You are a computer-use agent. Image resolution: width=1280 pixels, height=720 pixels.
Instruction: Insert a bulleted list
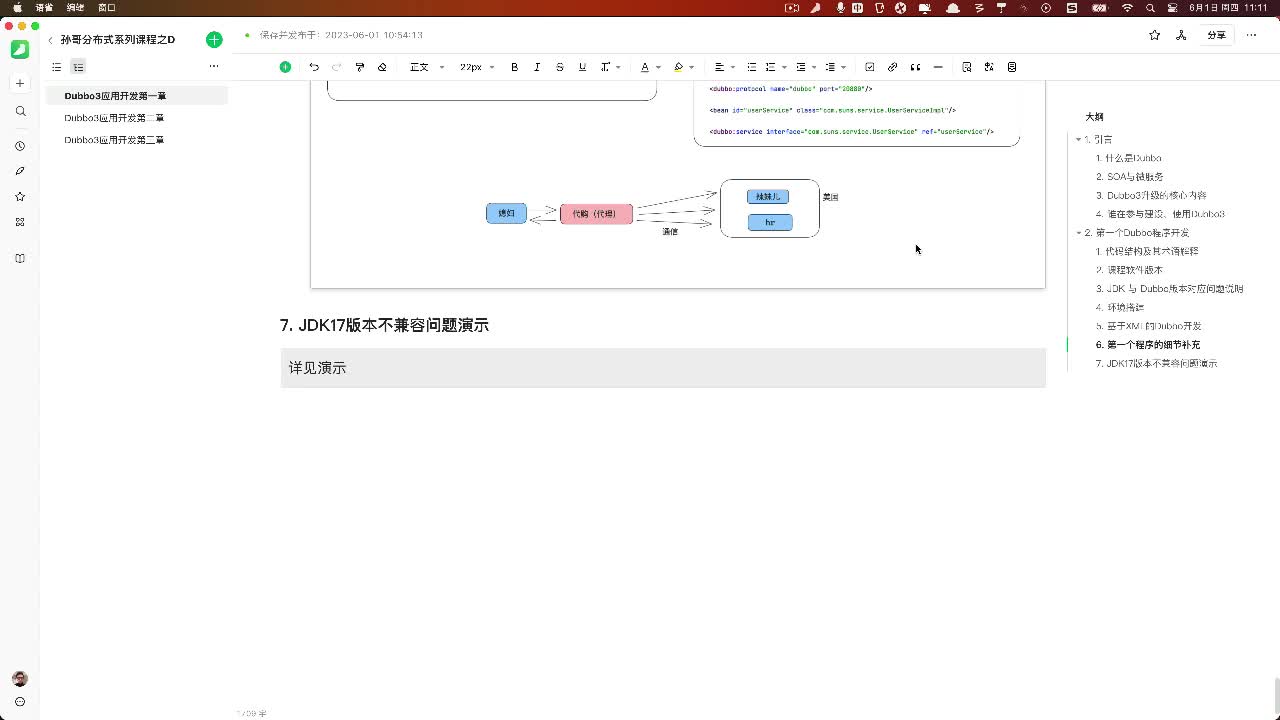pos(752,67)
